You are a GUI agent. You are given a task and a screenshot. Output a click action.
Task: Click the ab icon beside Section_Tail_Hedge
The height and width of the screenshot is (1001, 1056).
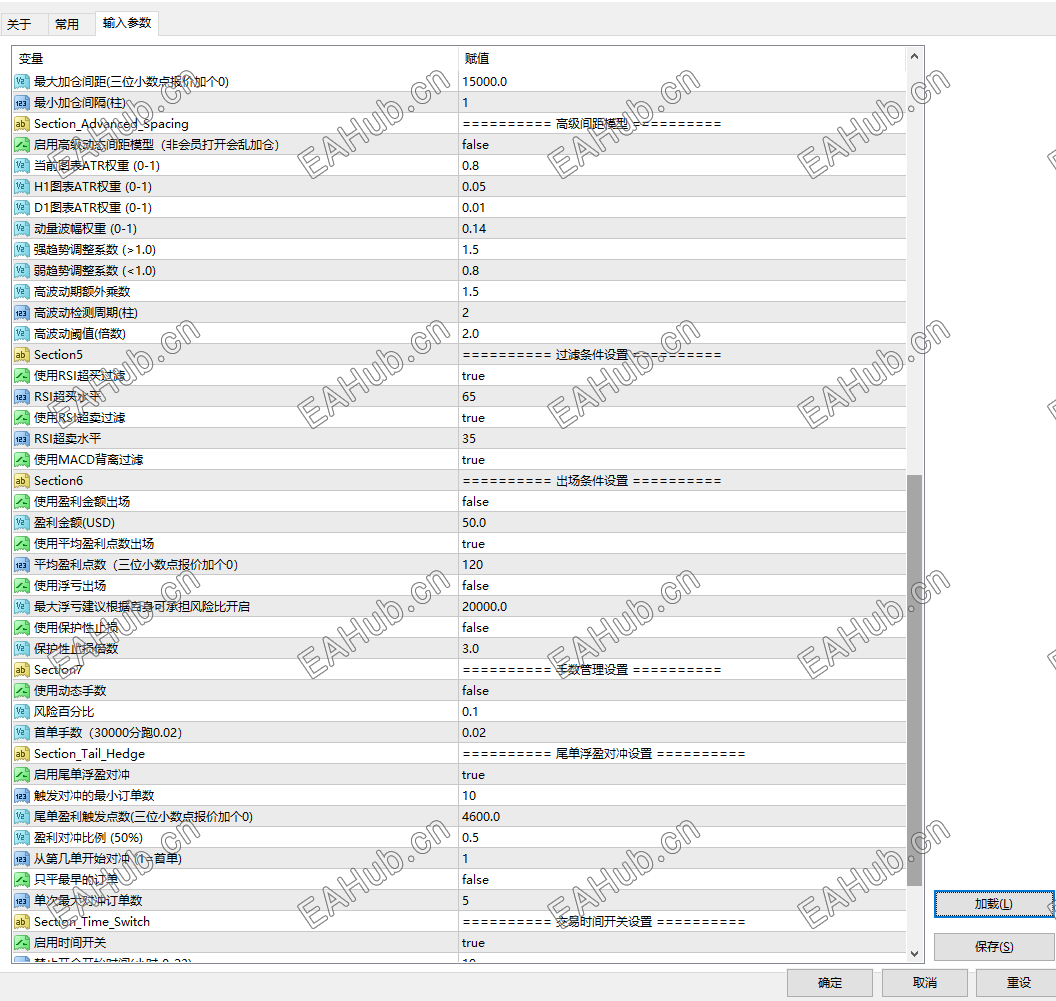pyautogui.click(x=20, y=753)
